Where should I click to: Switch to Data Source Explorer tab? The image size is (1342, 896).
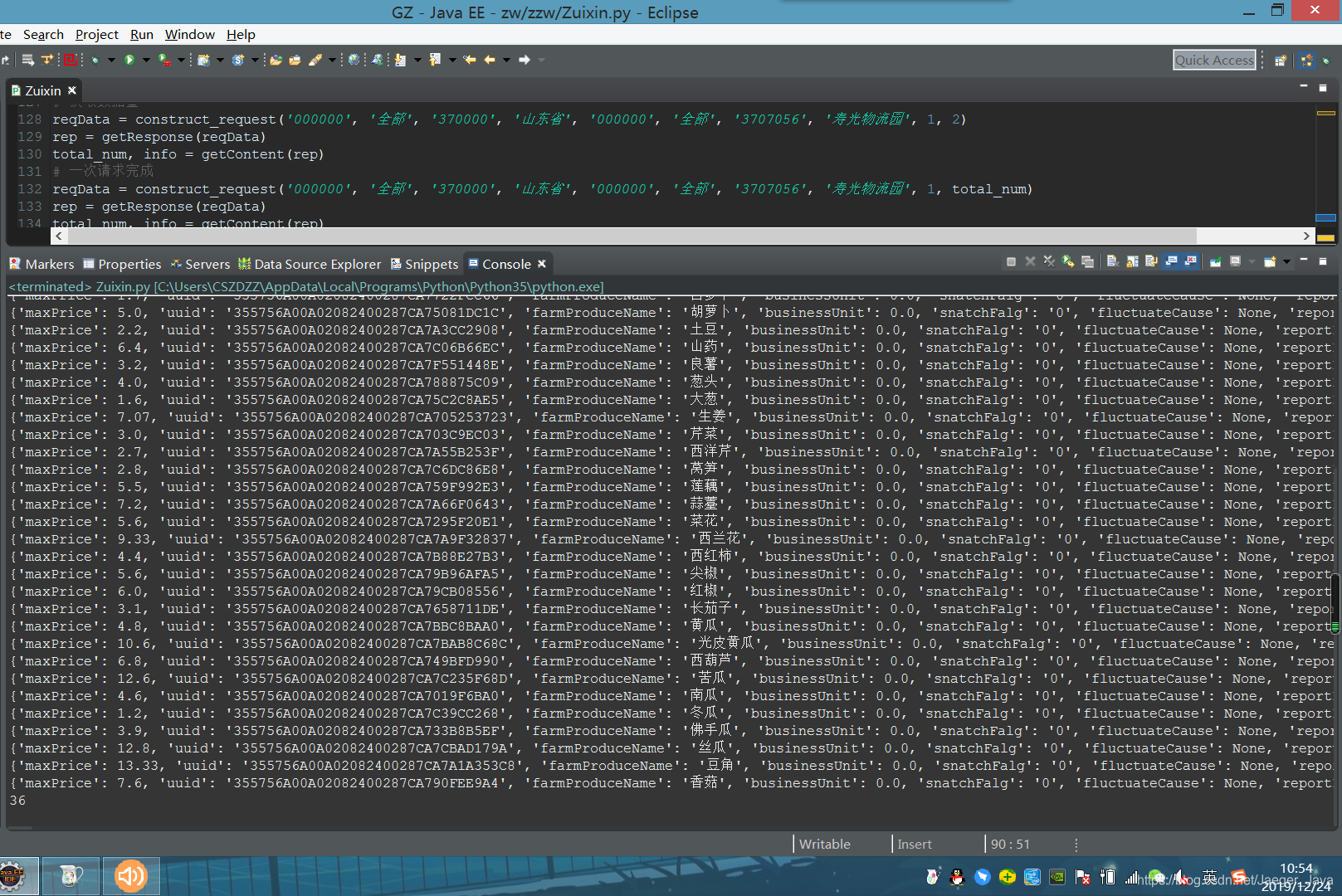(310, 264)
